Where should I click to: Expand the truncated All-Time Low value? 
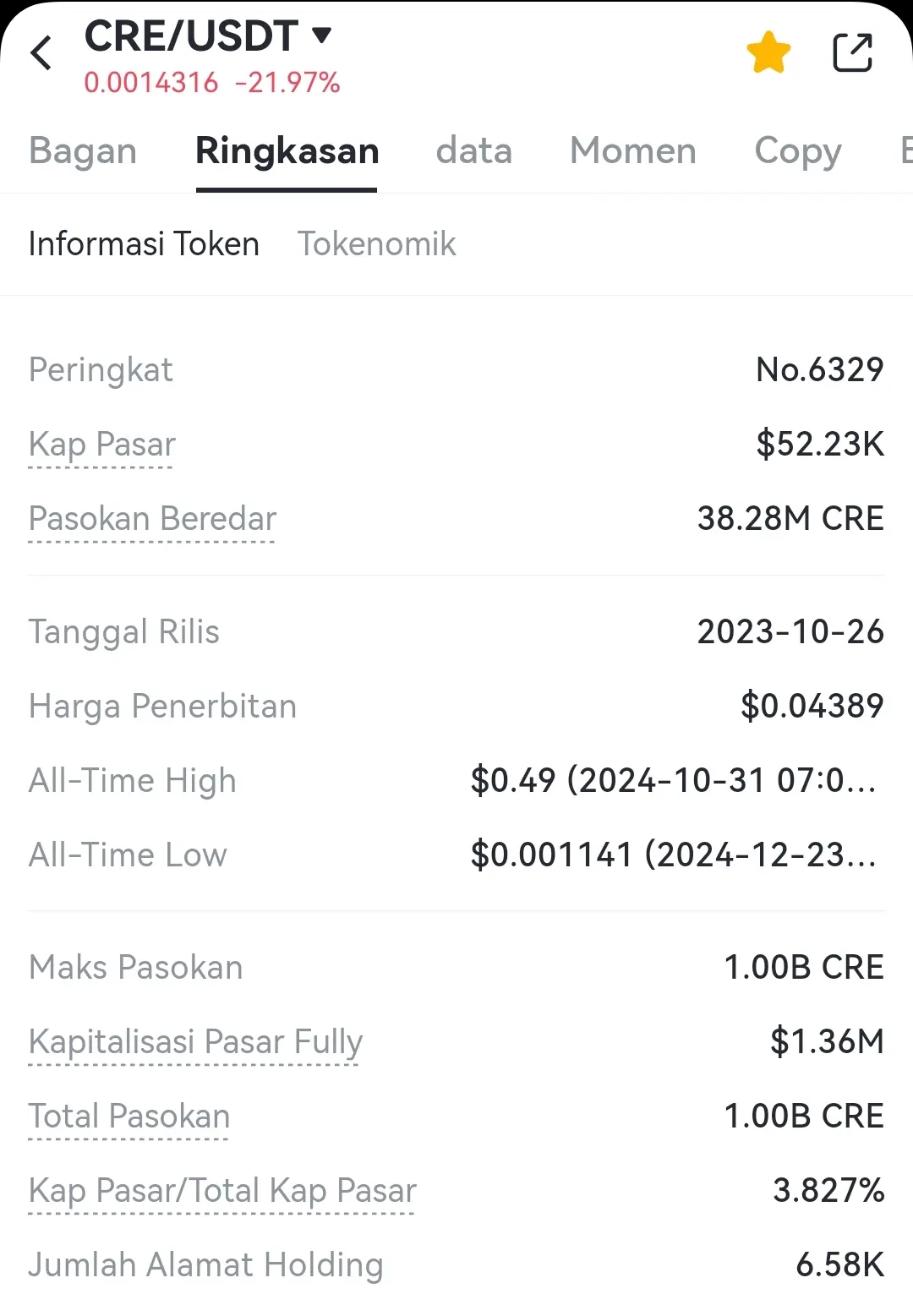(x=673, y=855)
